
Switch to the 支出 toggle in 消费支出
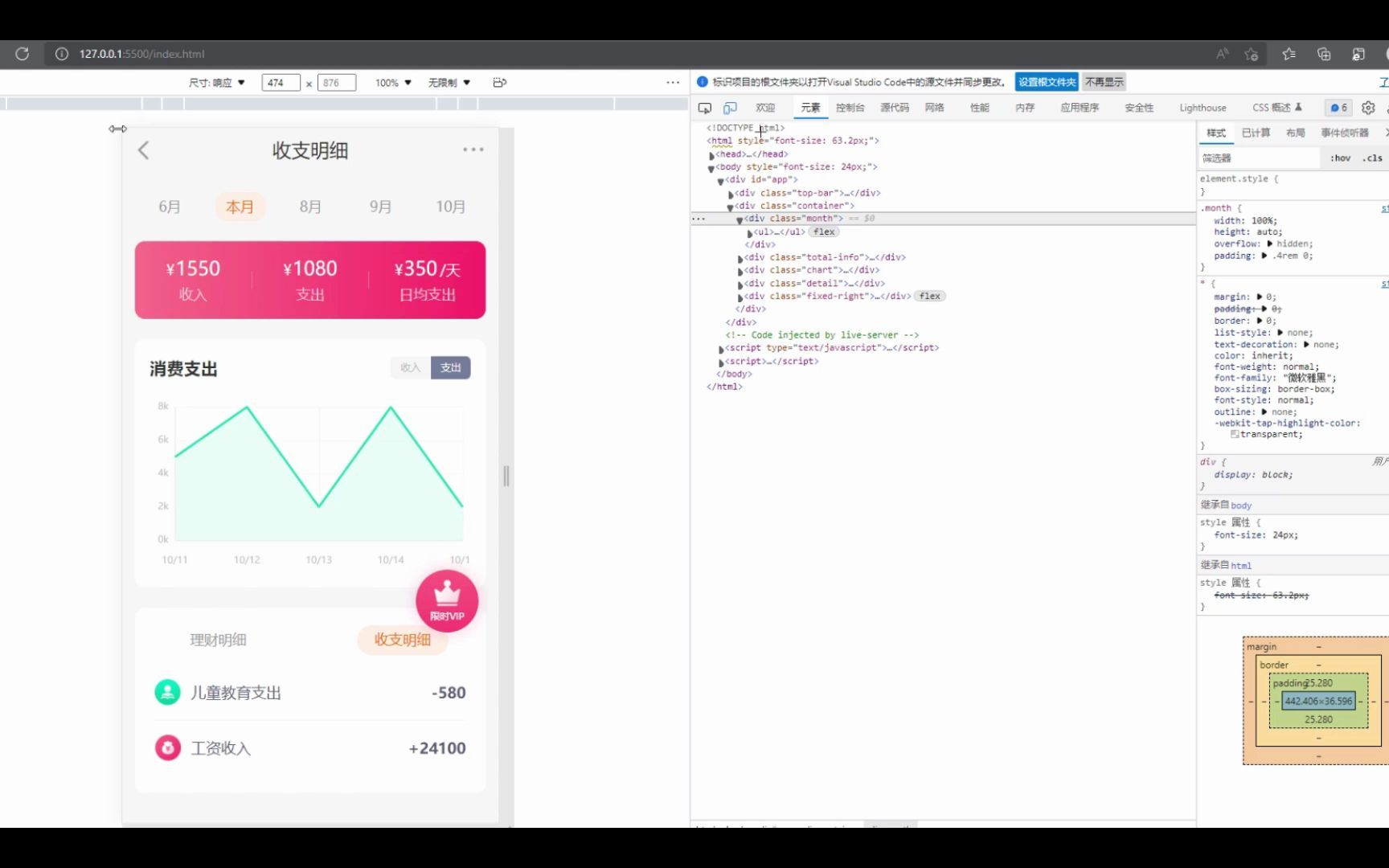451,367
